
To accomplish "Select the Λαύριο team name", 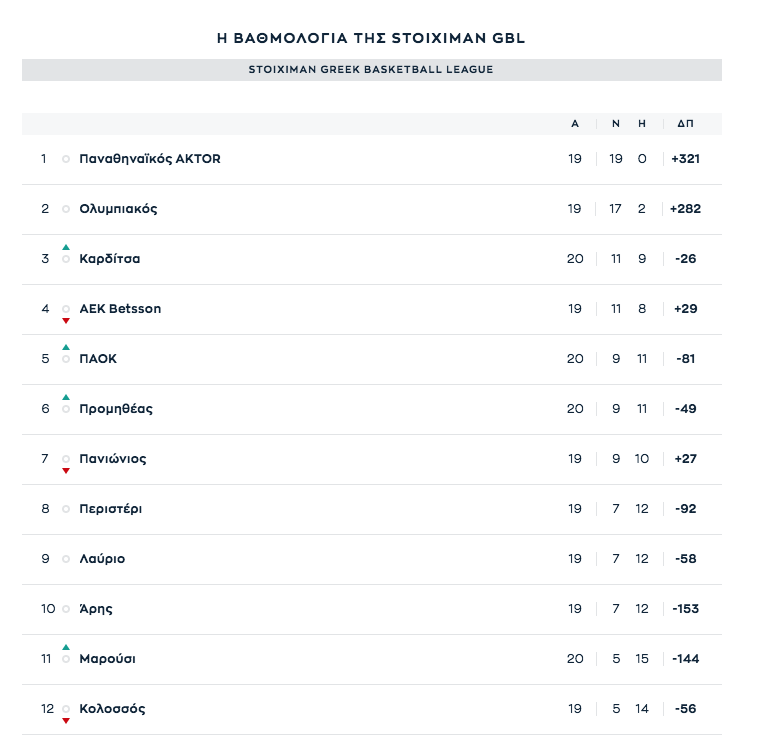I will coord(102,559).
